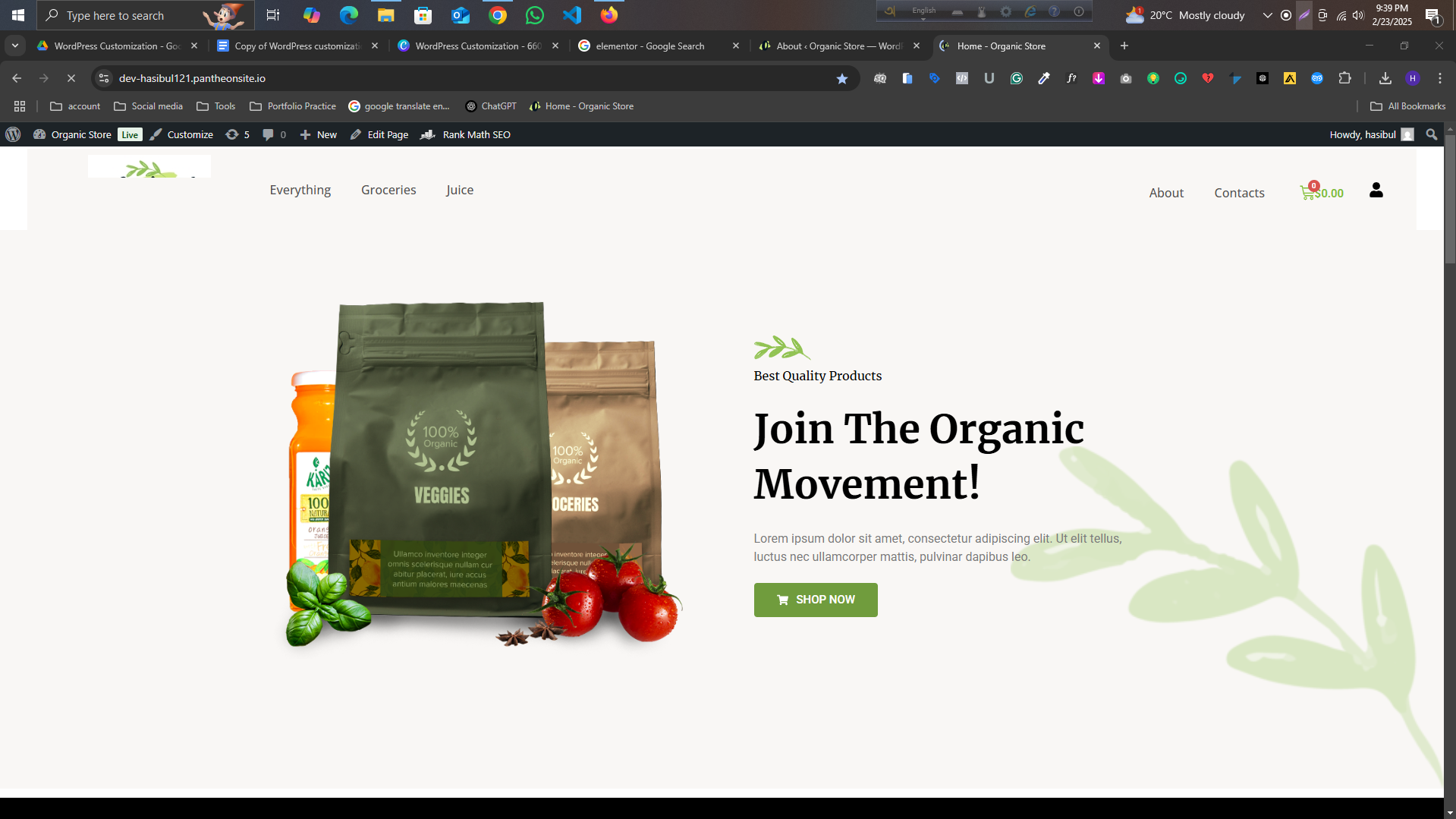Open the Grammarly extension icon

(x=1017, y=78)
